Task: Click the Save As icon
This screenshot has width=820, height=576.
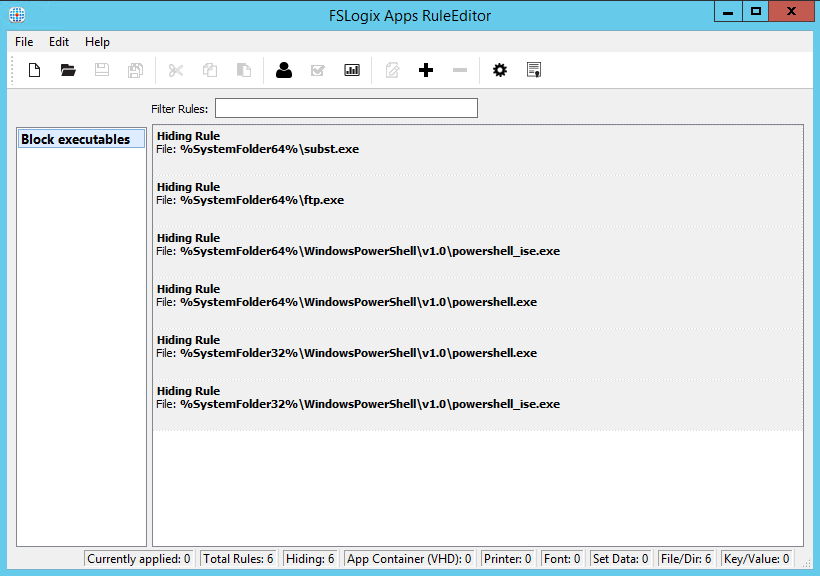Action: 135,70
